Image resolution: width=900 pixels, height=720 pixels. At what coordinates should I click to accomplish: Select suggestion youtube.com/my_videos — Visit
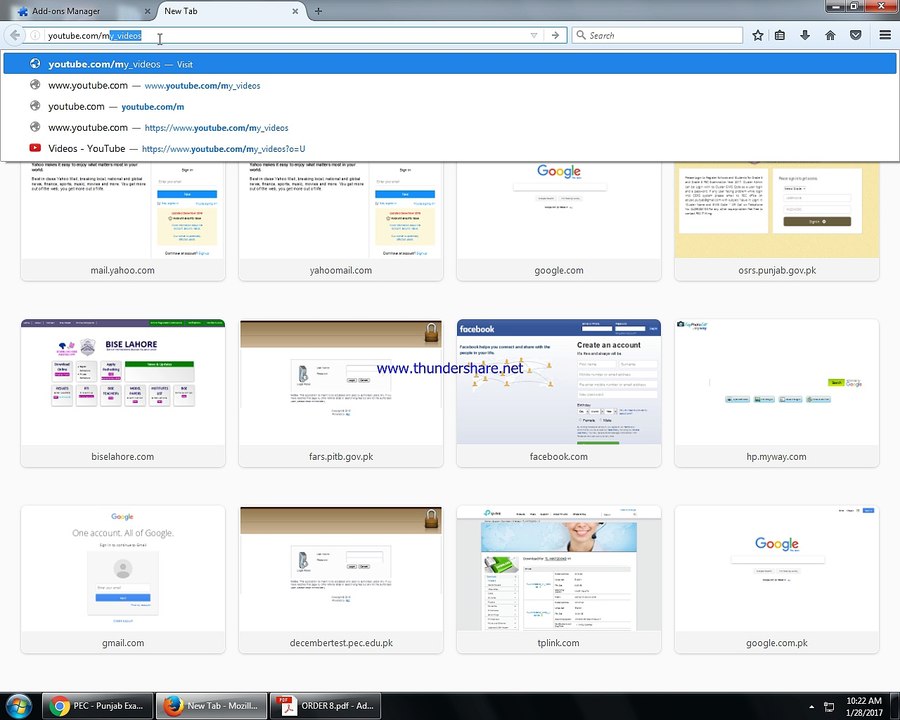click(x=449, y=64)
